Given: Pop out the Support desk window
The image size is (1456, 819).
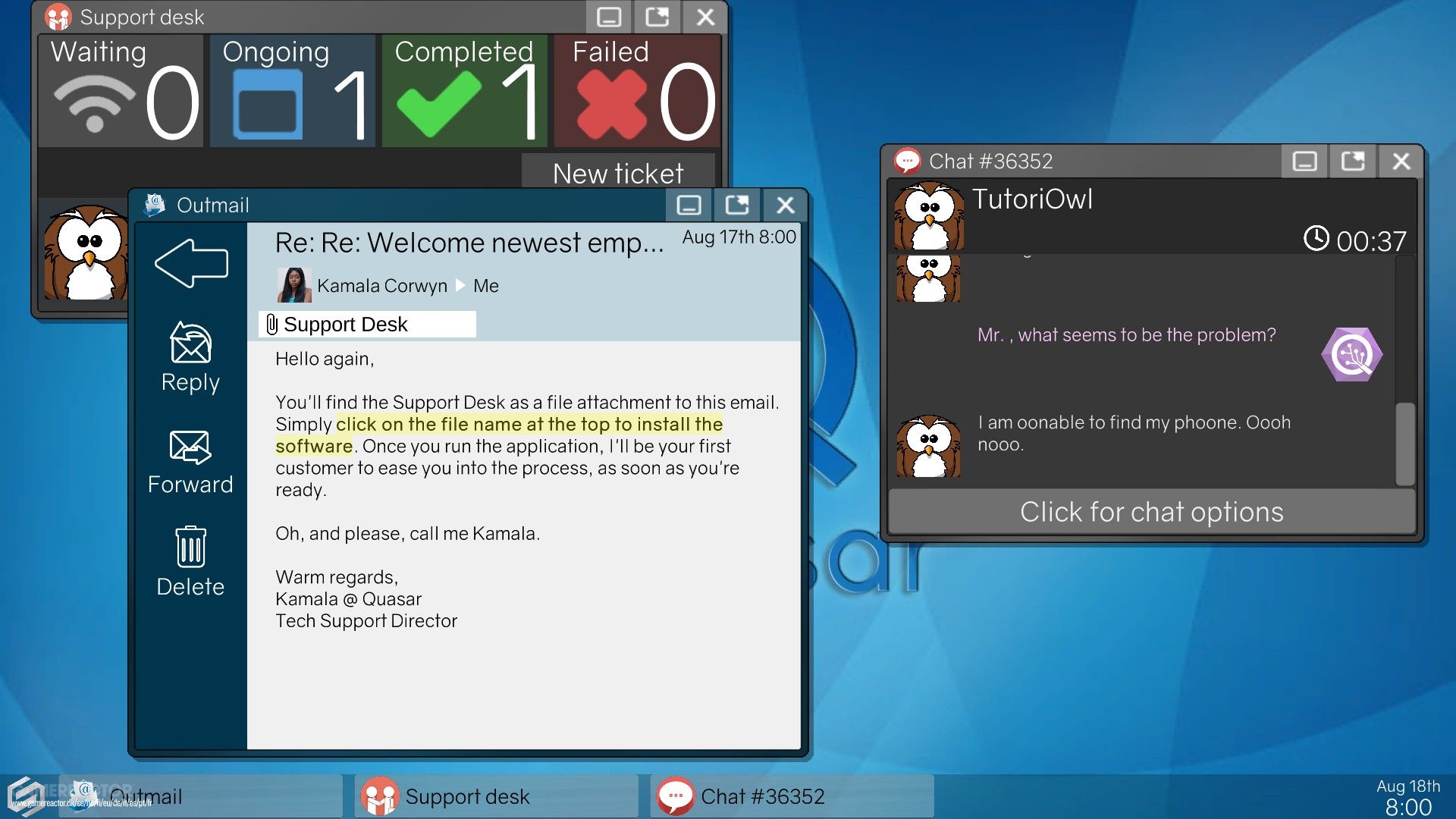Looking at the screenshot, I should [657, 17].
